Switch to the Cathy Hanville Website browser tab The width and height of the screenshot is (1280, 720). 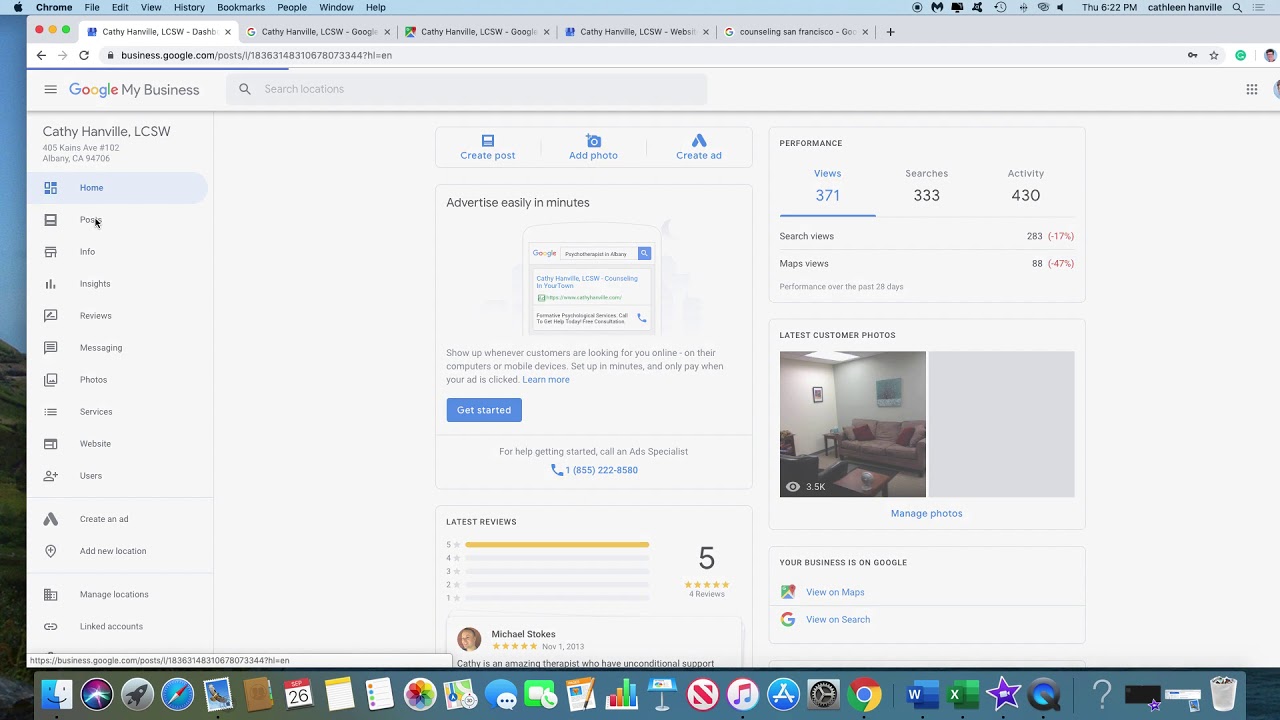[x=637, y=32]
